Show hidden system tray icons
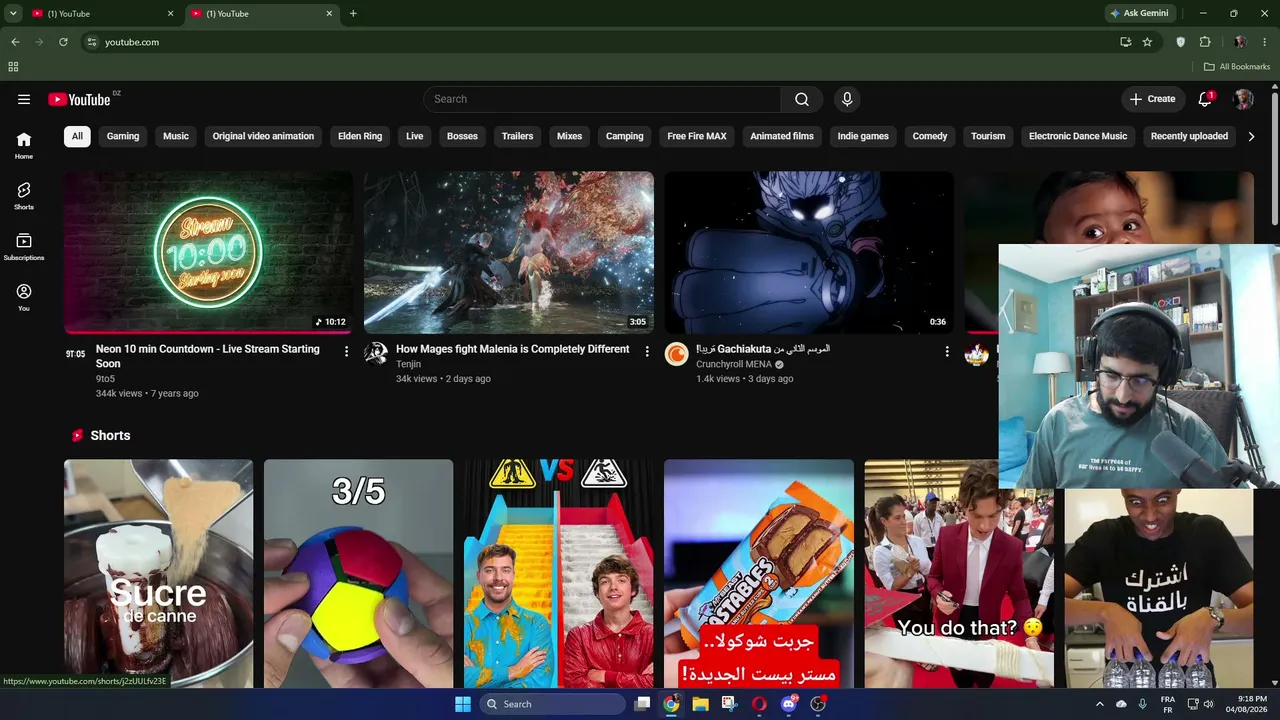 (1100, 704)
